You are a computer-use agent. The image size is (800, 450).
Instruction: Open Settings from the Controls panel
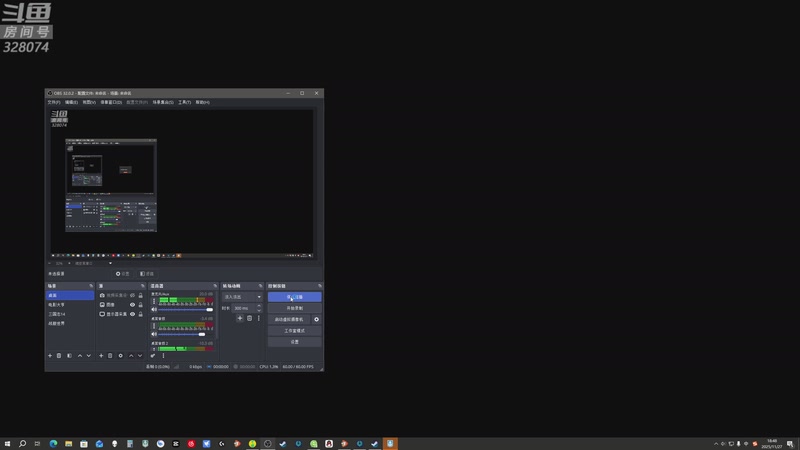[294, 342]
